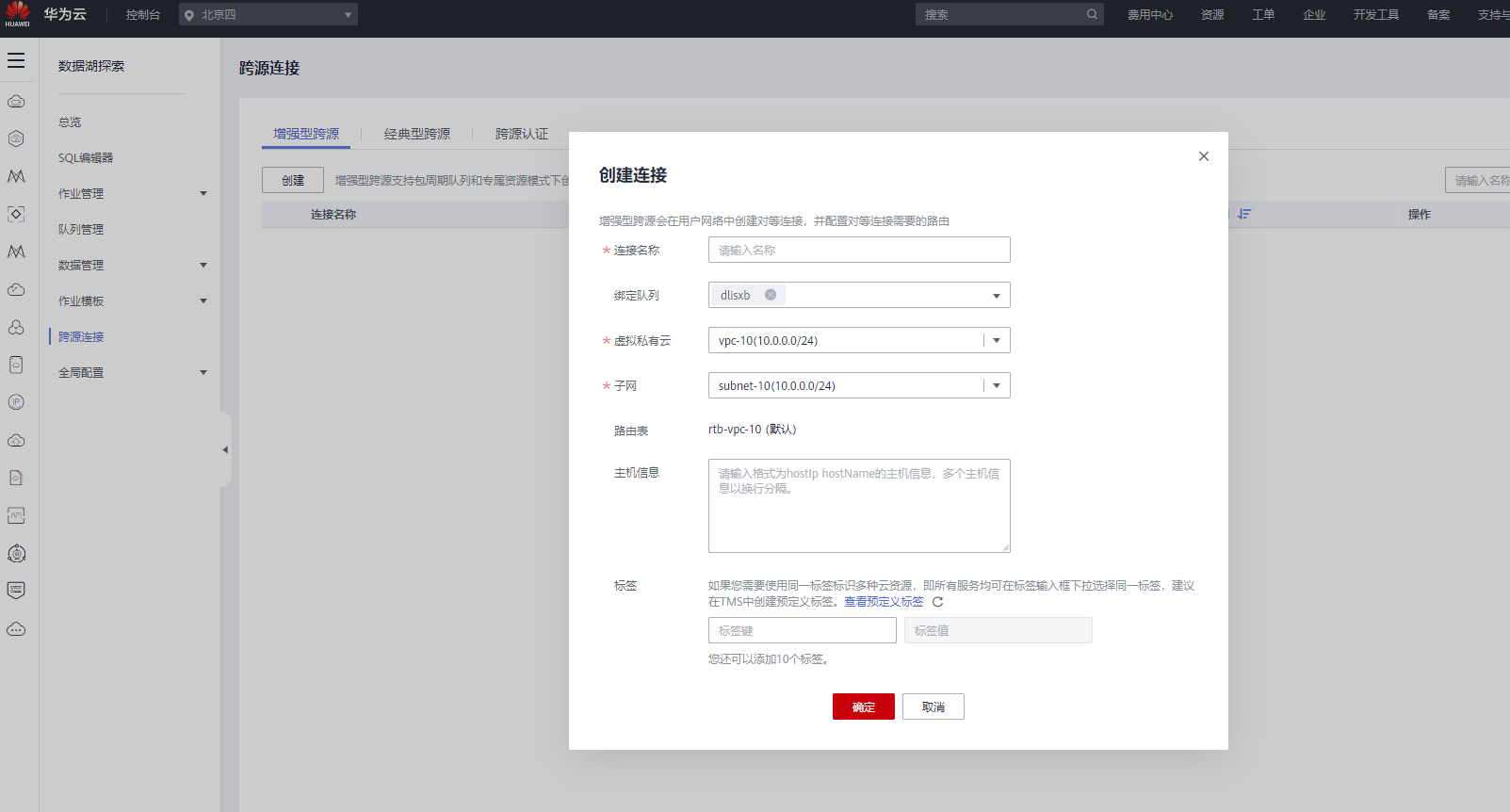Click the search magnifier icon in top bar

click(x=1092, y=14)
